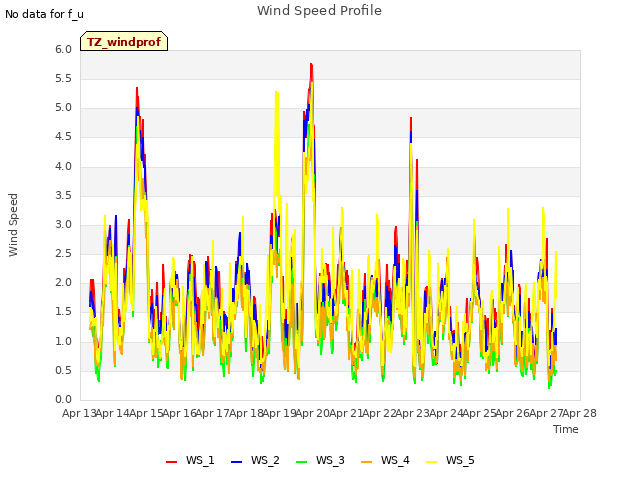Screen dimensions: 640x480
Task: Click the Time x-axis label
Action: point(566,429)
